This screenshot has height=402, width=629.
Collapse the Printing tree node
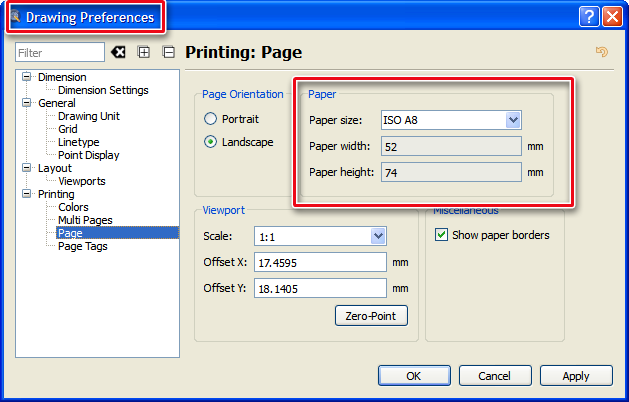[28, 194]
